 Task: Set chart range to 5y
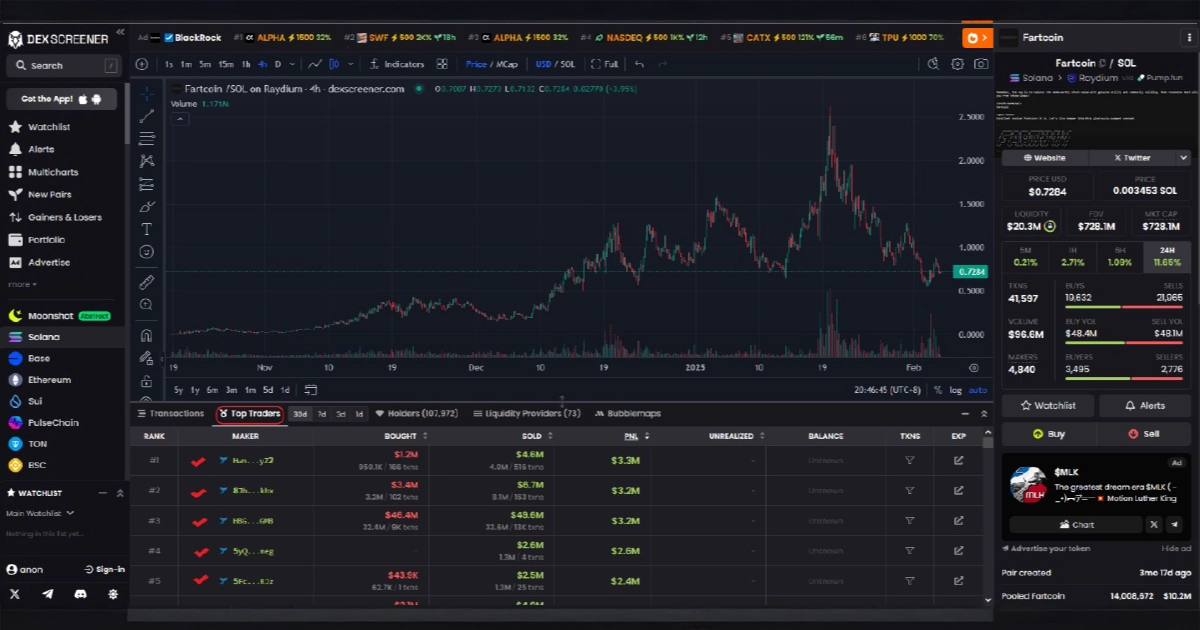tap(179, 390)
